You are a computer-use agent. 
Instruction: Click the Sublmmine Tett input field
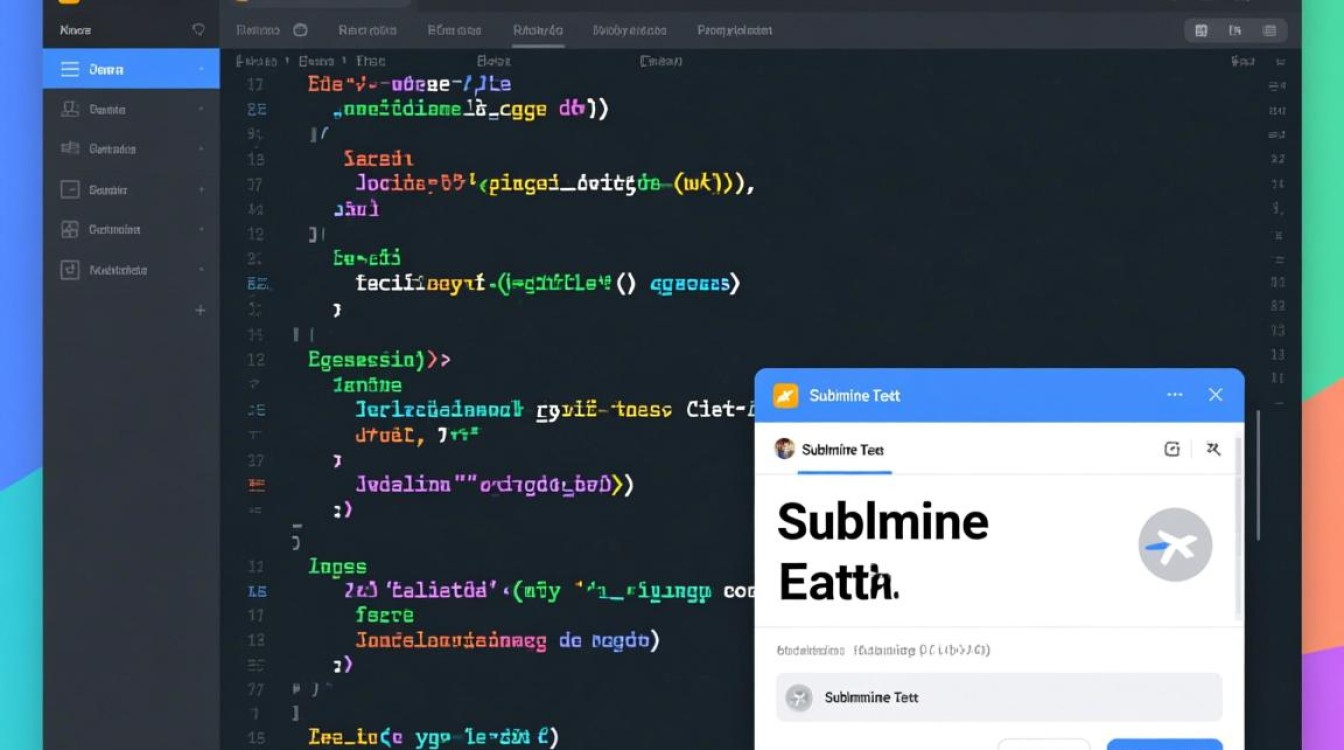click(998, 697)
